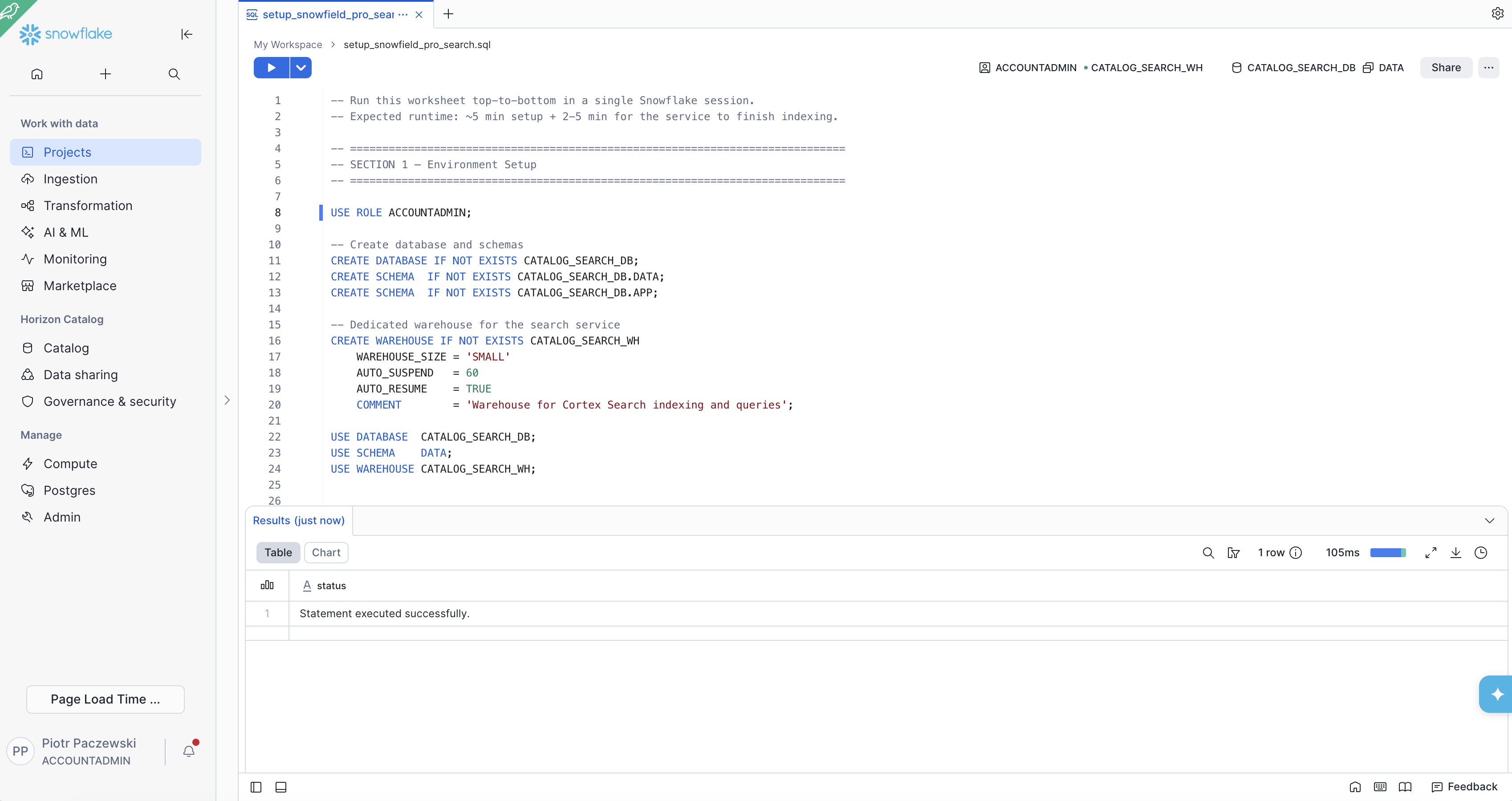Open Ingestion section
This screenshot has width=1512, height=801.
point(106,179)
